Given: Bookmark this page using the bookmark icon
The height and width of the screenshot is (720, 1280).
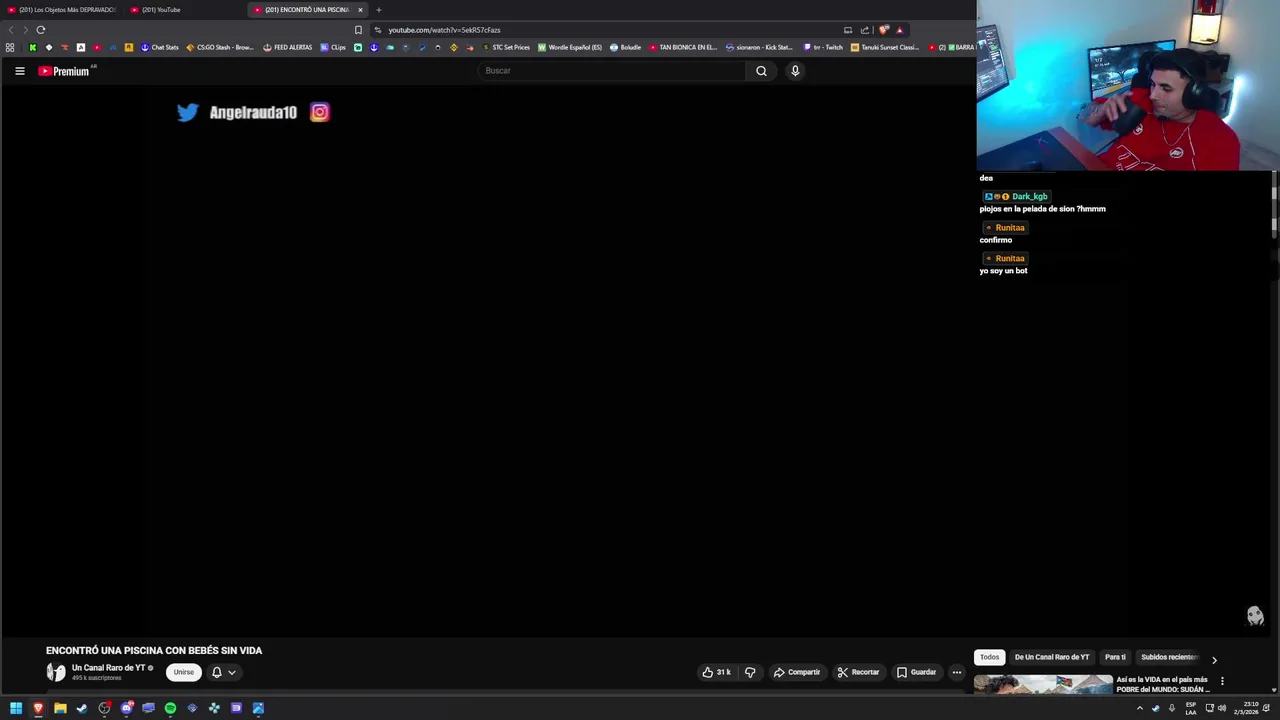Looking at the screenshot, I should (358, 30).
